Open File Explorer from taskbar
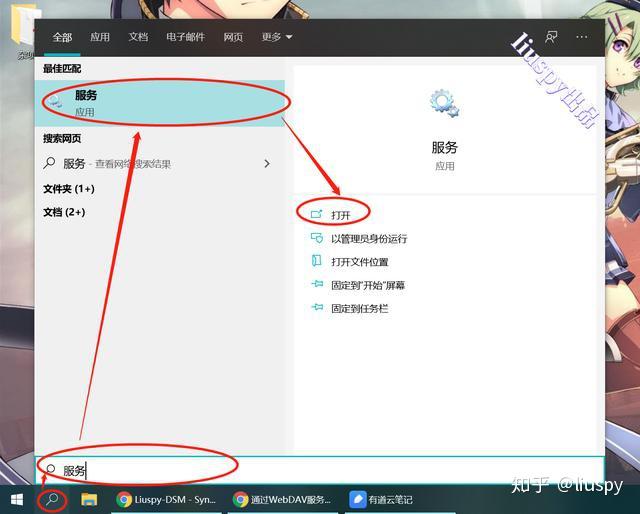The width and height of the screenshot is (640, 514). point(89,499)
